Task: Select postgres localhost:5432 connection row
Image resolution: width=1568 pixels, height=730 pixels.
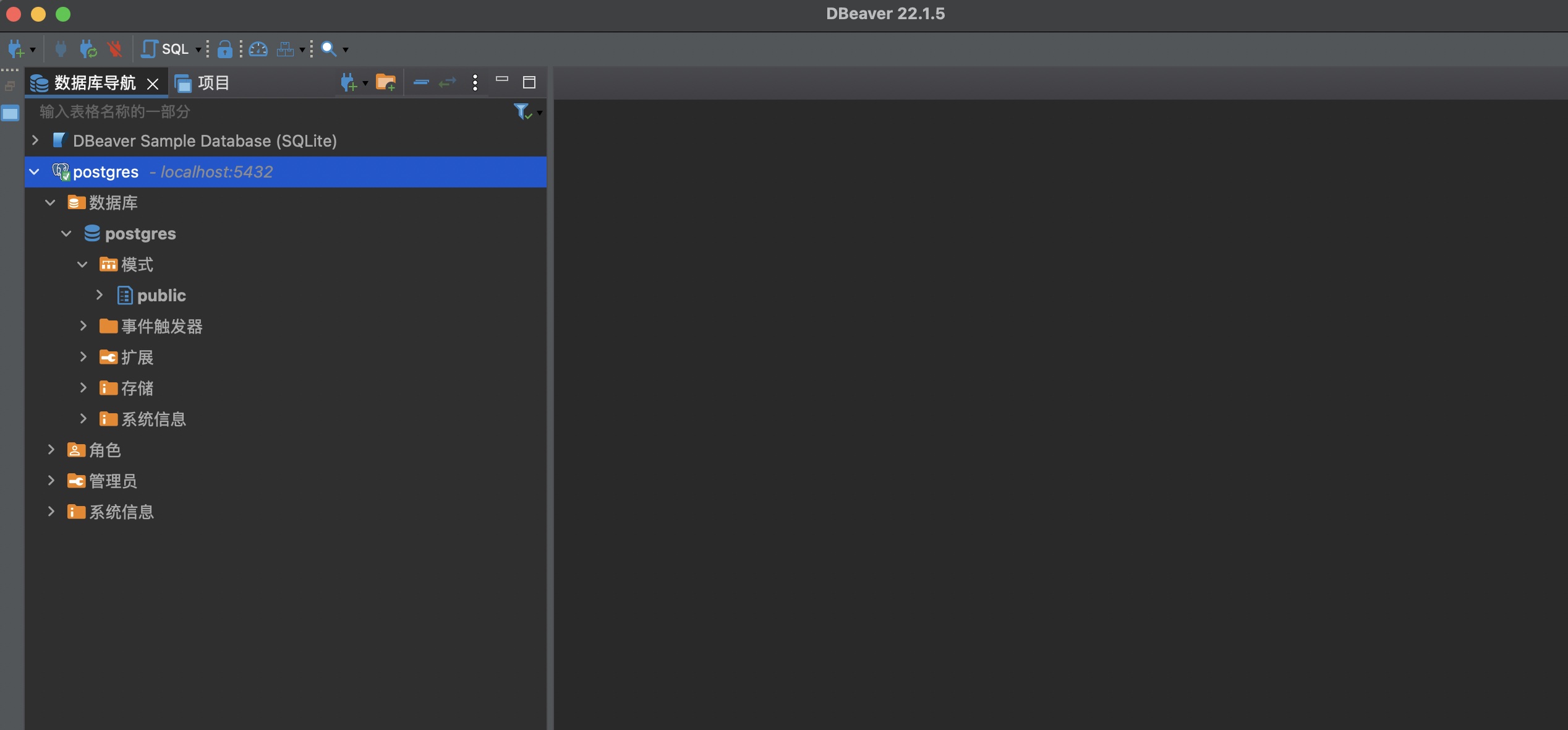Action: click(x=286, y=172)
